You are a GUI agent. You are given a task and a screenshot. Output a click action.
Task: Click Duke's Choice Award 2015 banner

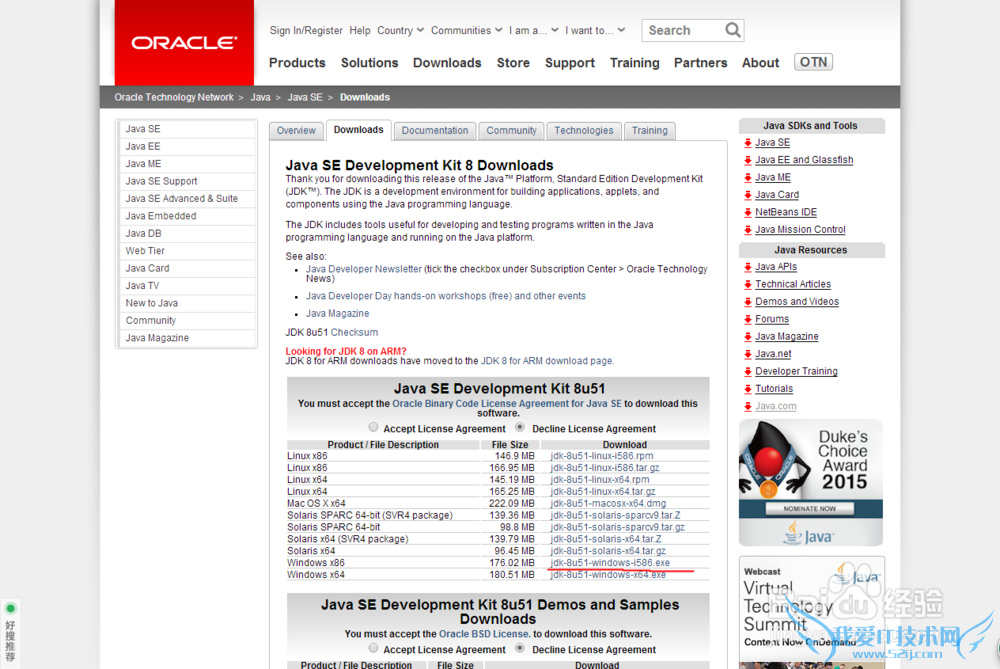(x=811, y=483)
